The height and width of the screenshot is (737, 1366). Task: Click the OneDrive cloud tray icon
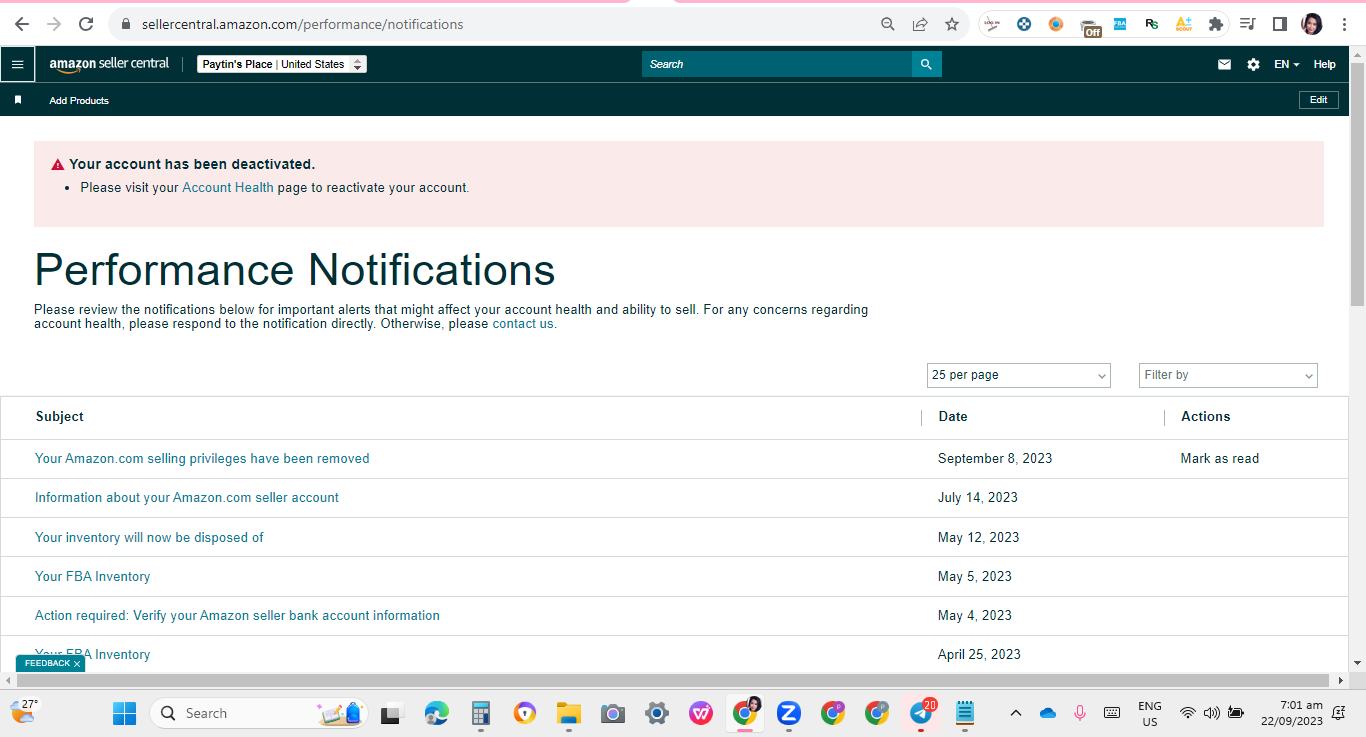[1048, 713]
